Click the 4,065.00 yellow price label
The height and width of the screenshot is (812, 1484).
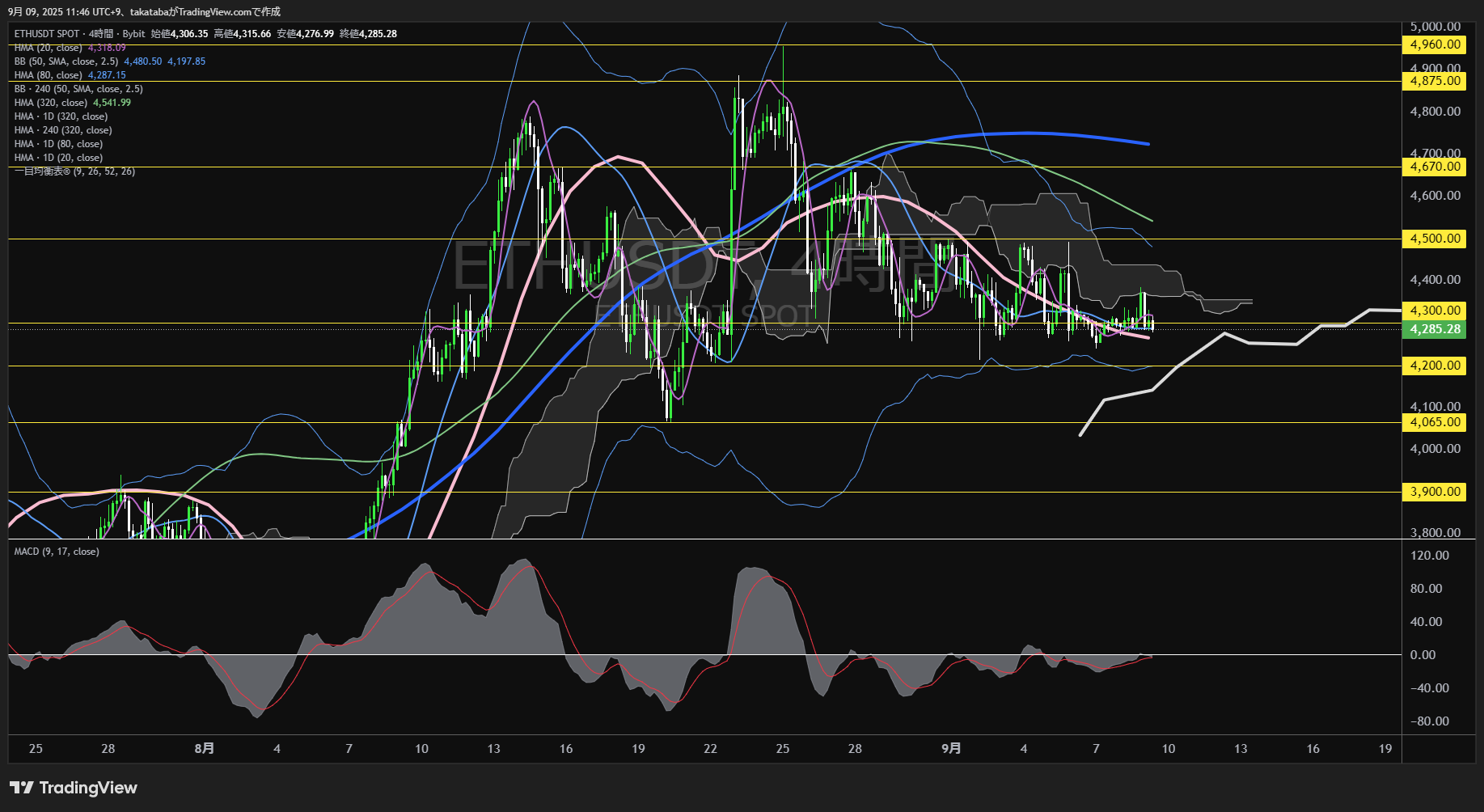1434,422
